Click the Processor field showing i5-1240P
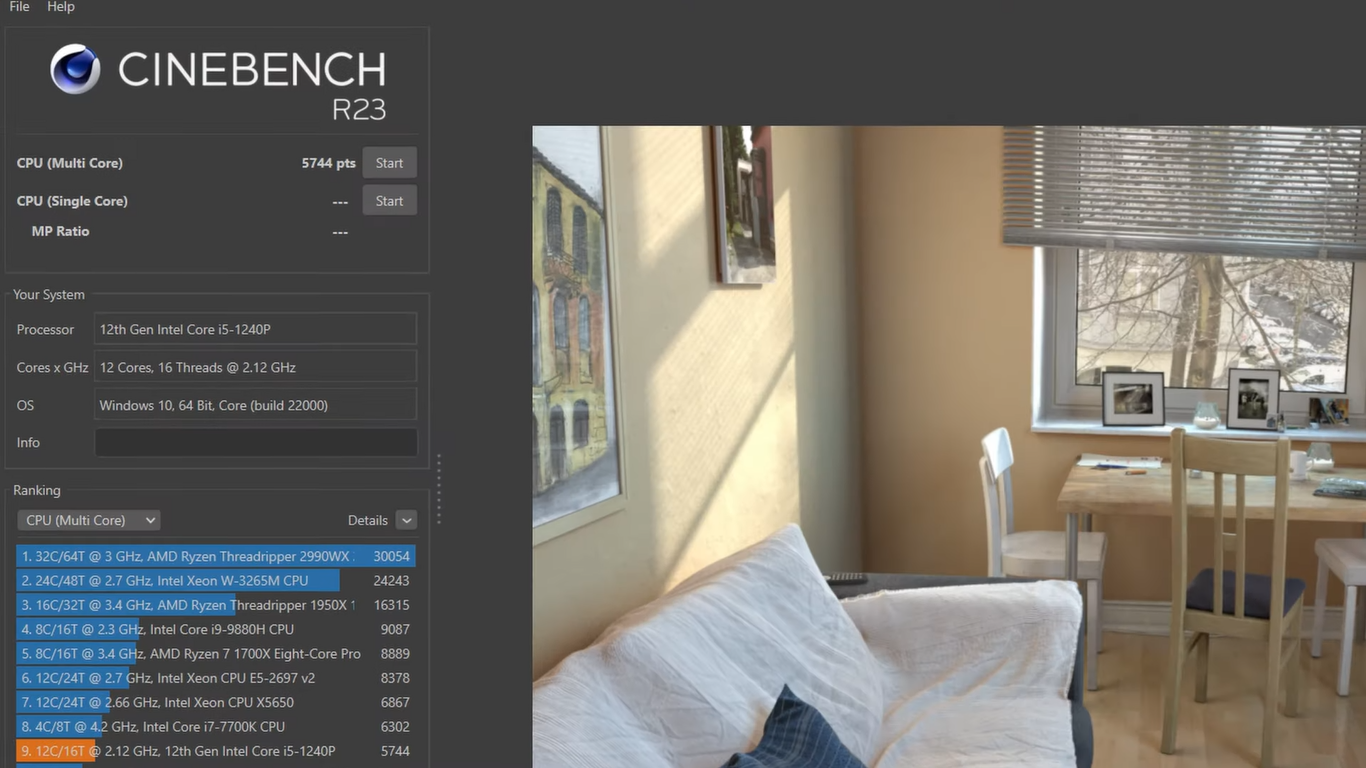The width and height of the screenshot is (1366, 768). coord(255,329)
